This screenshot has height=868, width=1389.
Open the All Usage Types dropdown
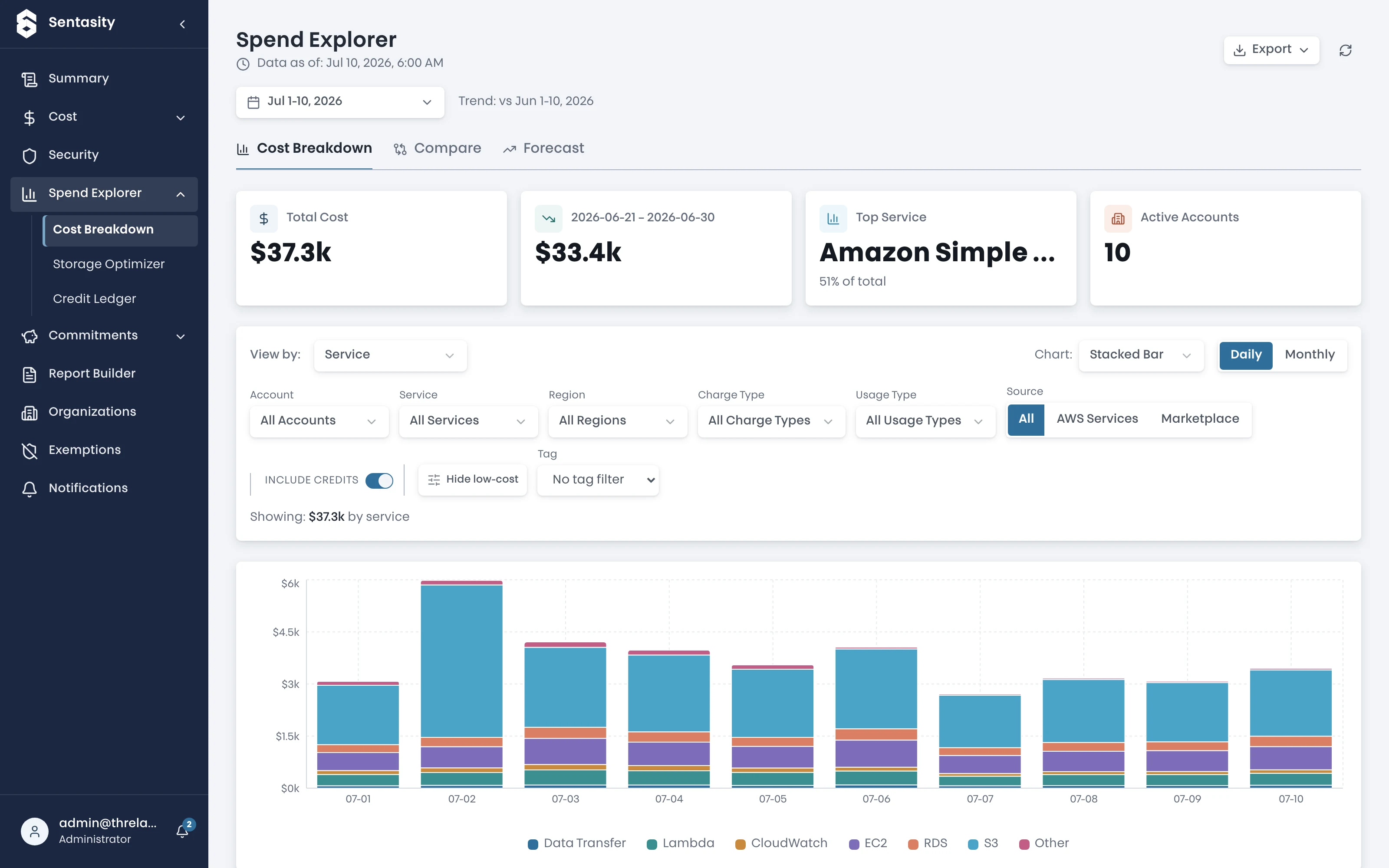[925, 421]
